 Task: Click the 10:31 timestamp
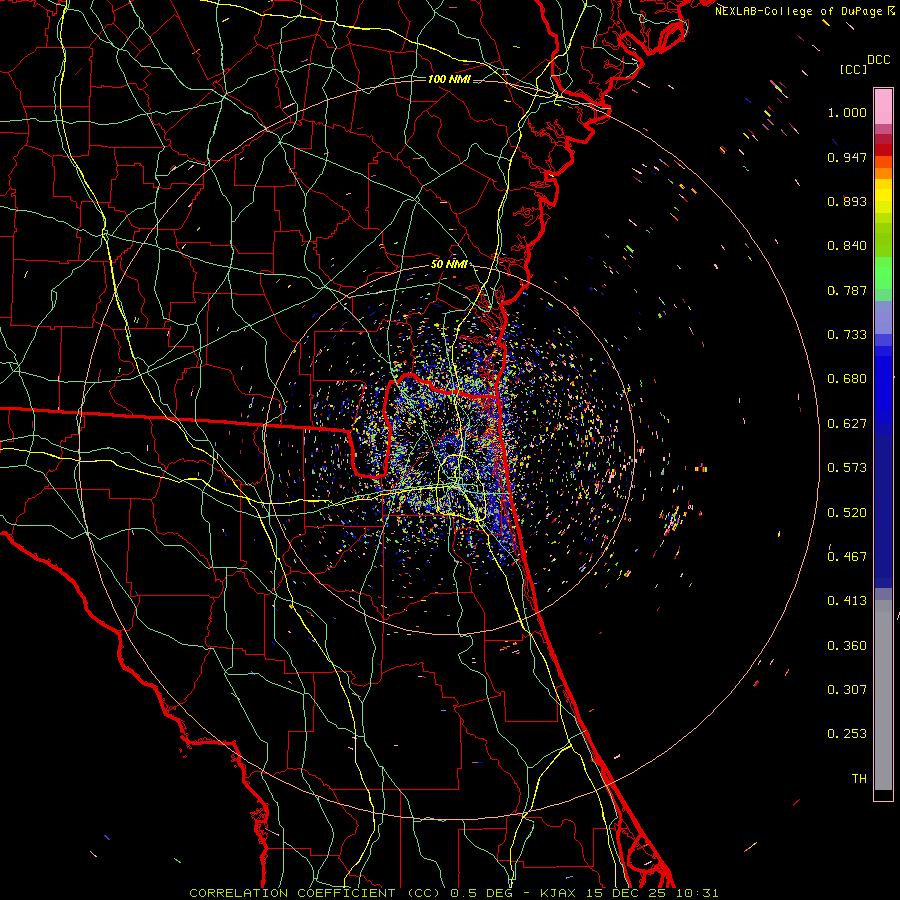point(697,893)
